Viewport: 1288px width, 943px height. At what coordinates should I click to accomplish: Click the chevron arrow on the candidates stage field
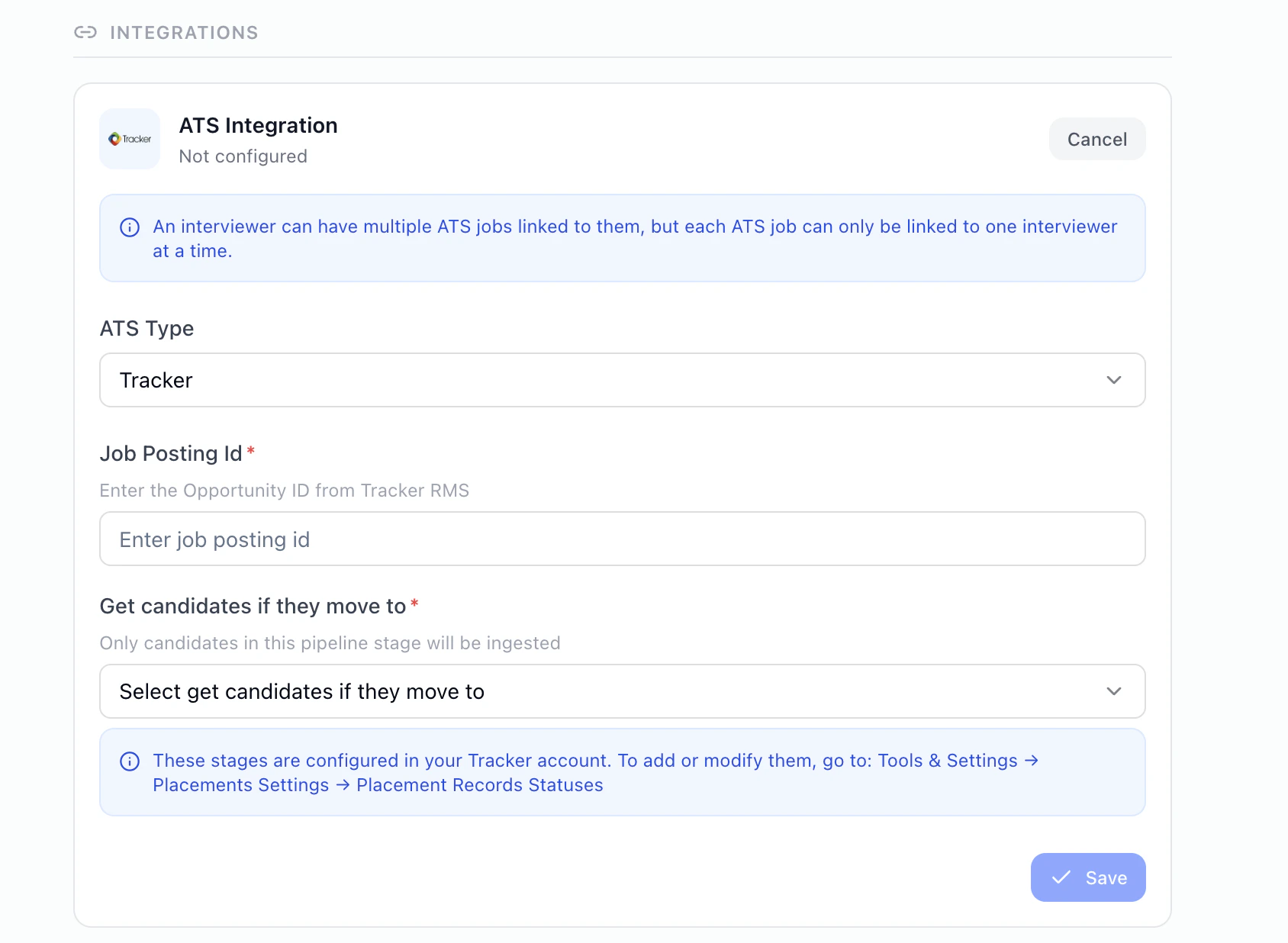tap(1114, 691)
